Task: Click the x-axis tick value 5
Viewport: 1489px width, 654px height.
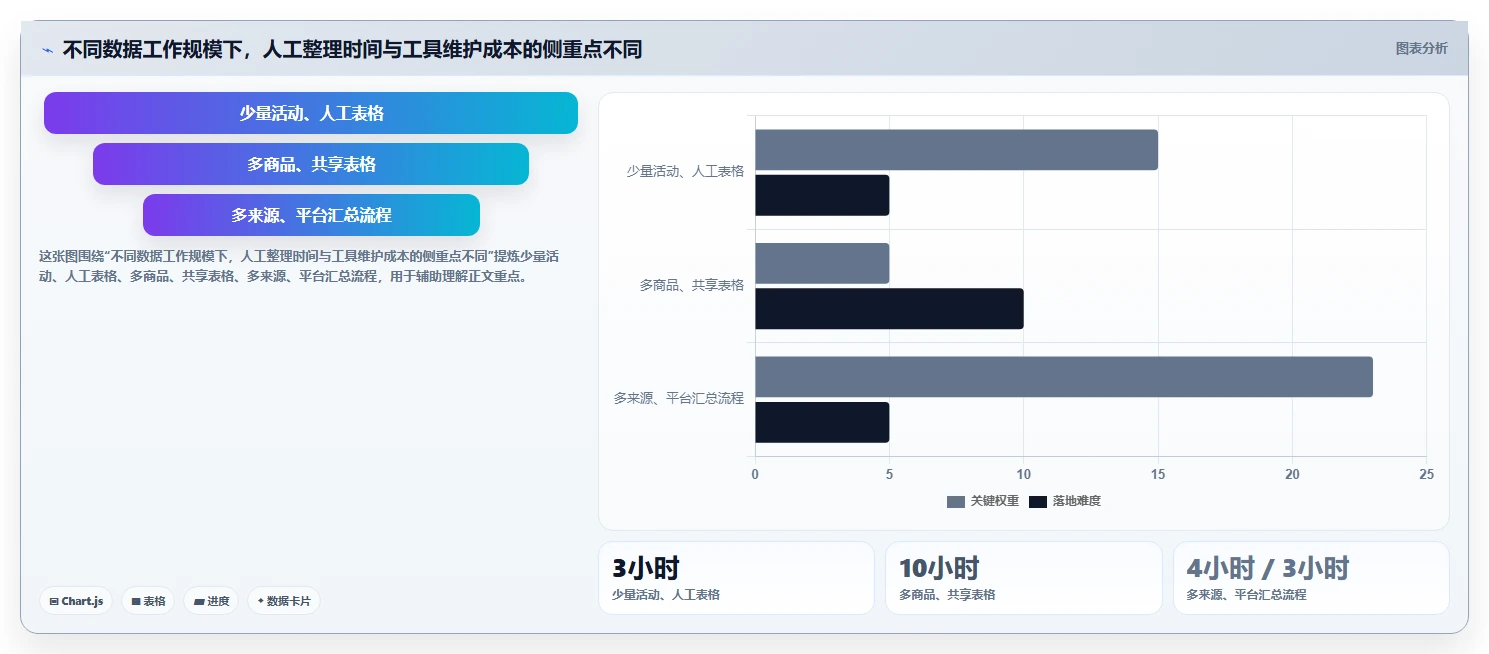Action: pos(889,475)
